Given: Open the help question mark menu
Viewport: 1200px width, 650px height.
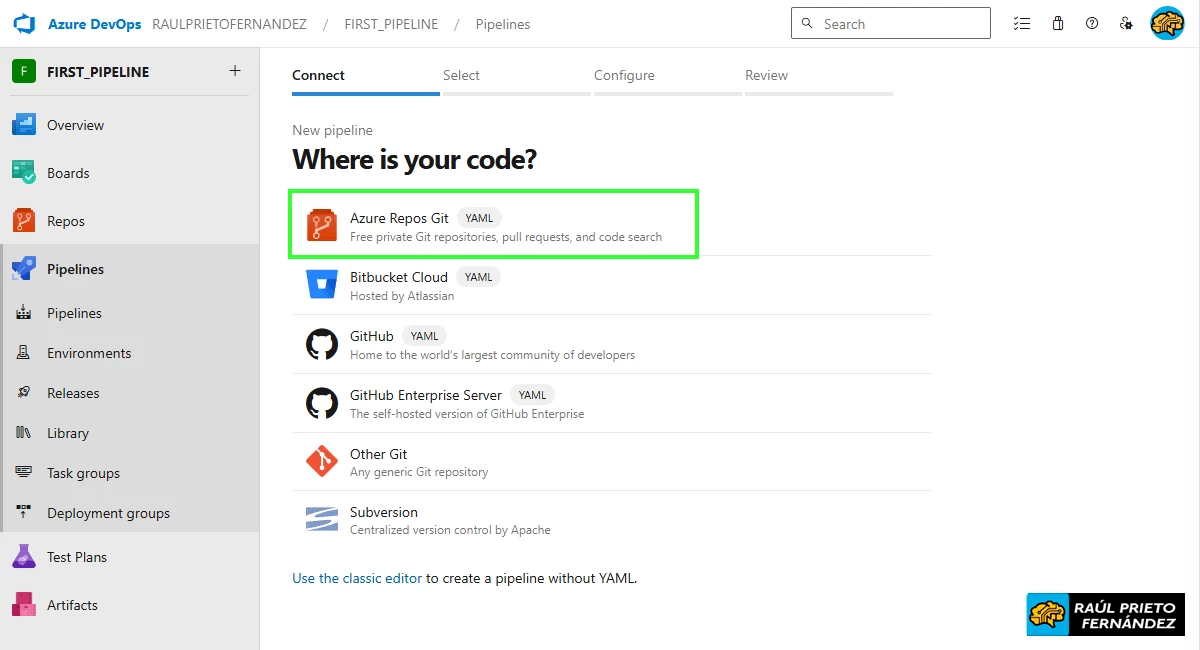Looking at the screenshot, I should [x=1092, y=22].
